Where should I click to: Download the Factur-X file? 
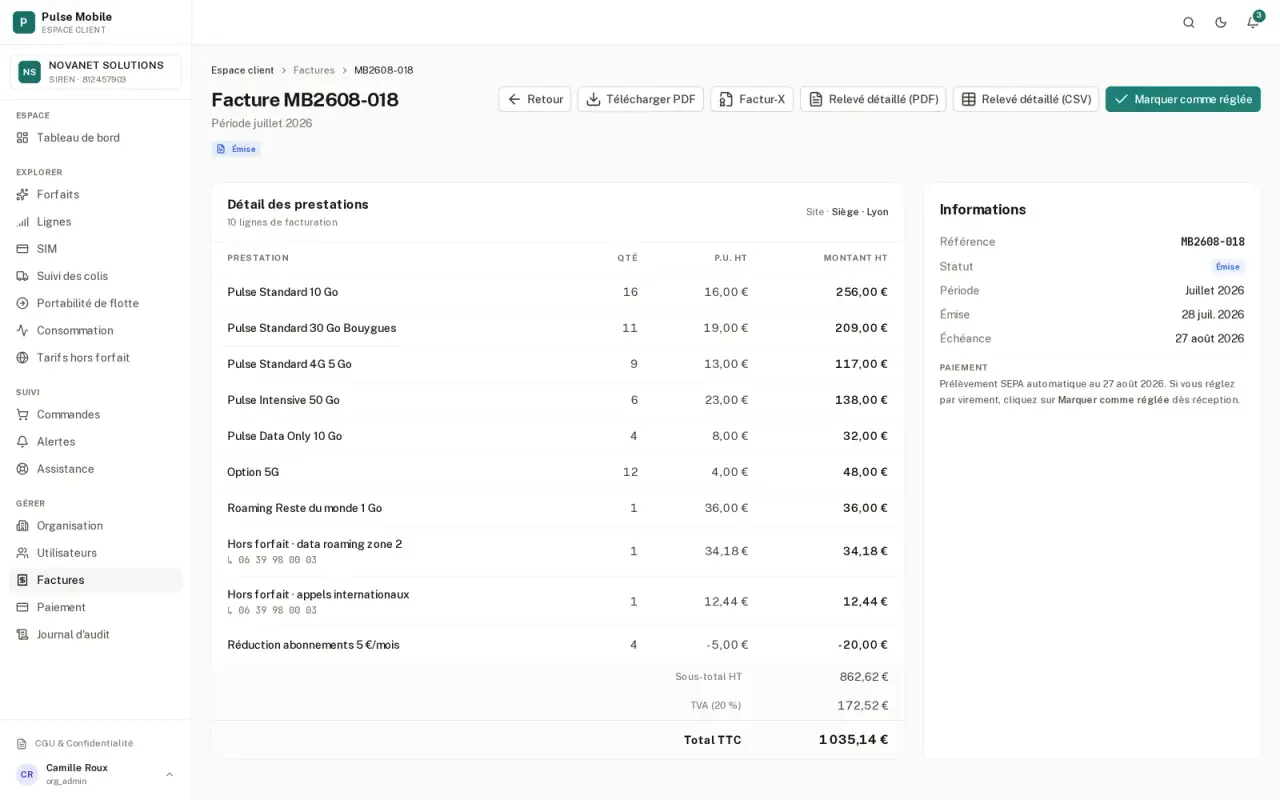click(752, 99)
